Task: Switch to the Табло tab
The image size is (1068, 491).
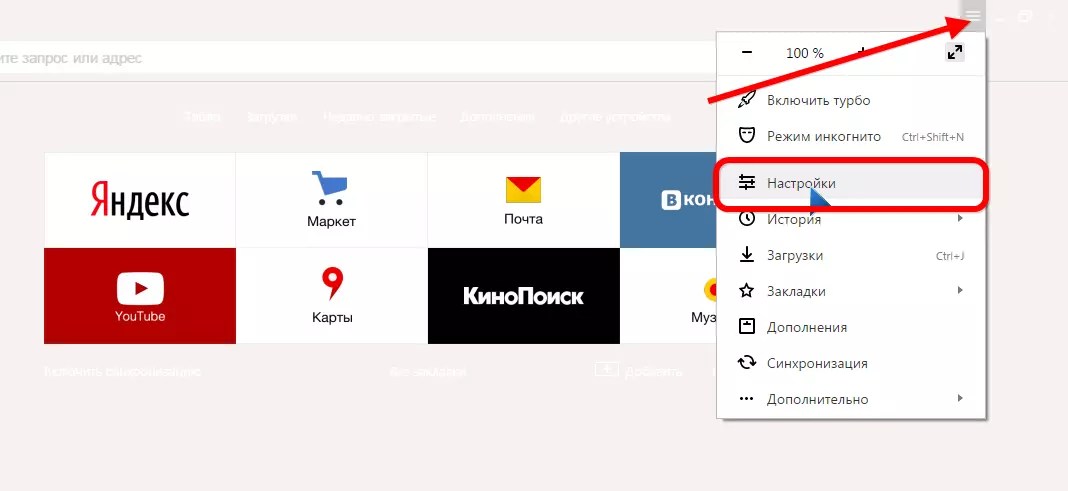Action: pyautogui.click(x=202, y=117)
